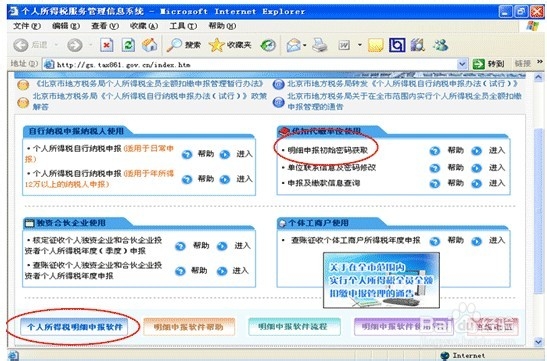Click 单位联系信息及密码修改 text
Screen dimensions: 547x361
tap(331, 168)
